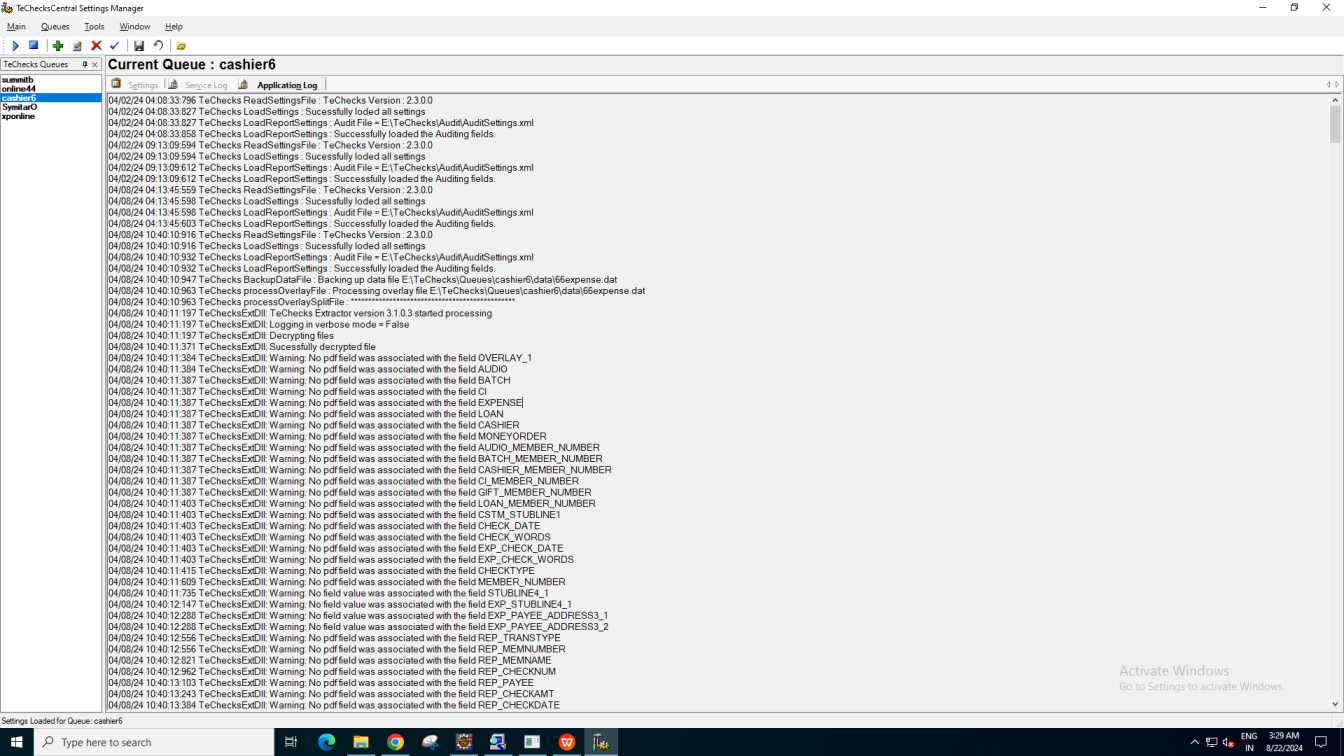The height and width of the screenshot is (756, 1344).
Task: Click tab strip scroll right arrow
Action: [1337, 85]
